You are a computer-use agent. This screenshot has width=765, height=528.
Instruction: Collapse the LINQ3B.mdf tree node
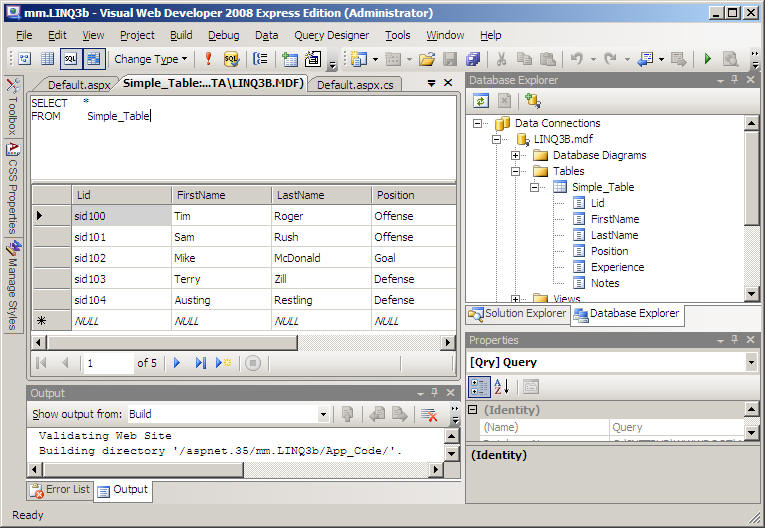[x=497, y=140]
